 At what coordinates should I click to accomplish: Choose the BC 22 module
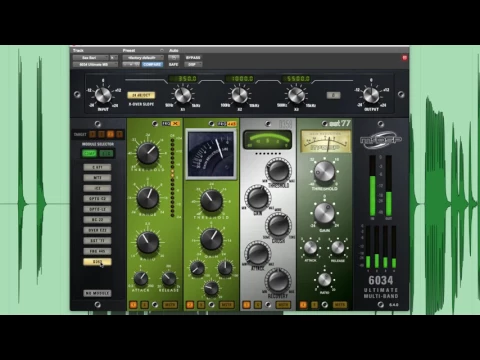(97, 220)
